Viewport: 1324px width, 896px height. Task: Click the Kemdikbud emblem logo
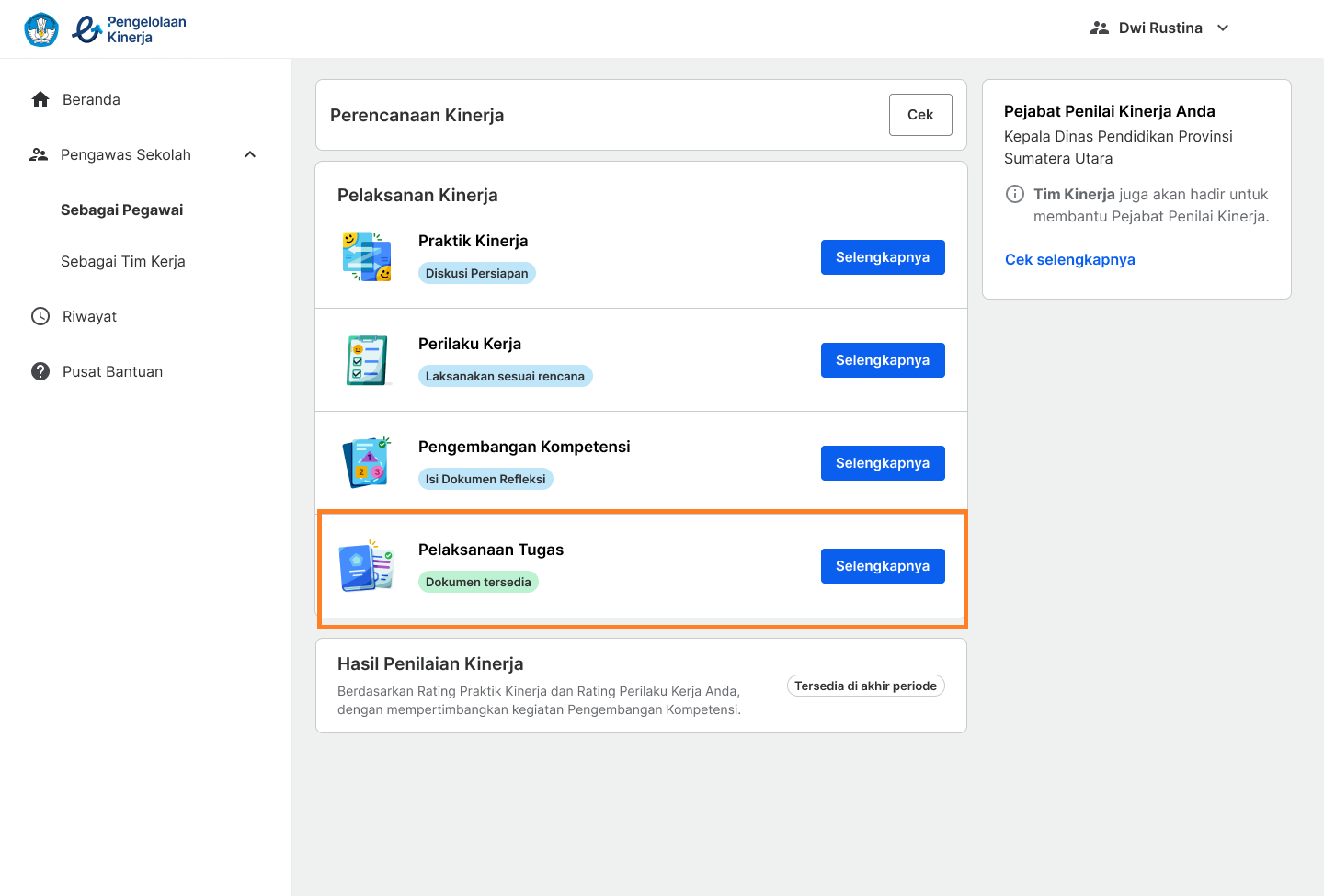[x=41, y=29]
